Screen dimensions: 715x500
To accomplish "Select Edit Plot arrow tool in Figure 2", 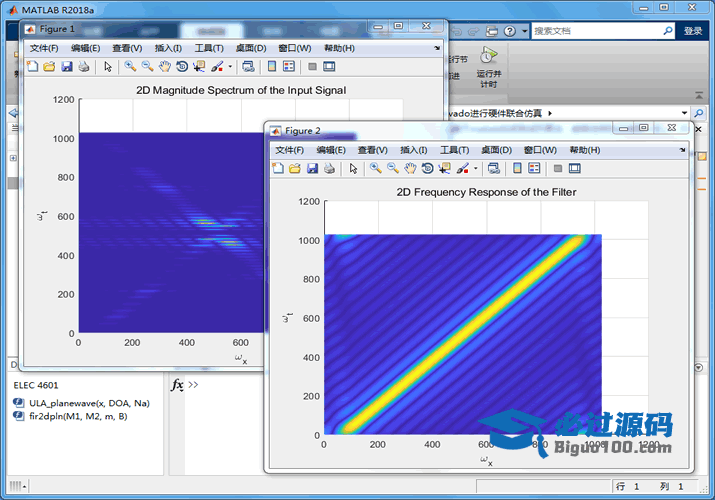I will [353, 169].
